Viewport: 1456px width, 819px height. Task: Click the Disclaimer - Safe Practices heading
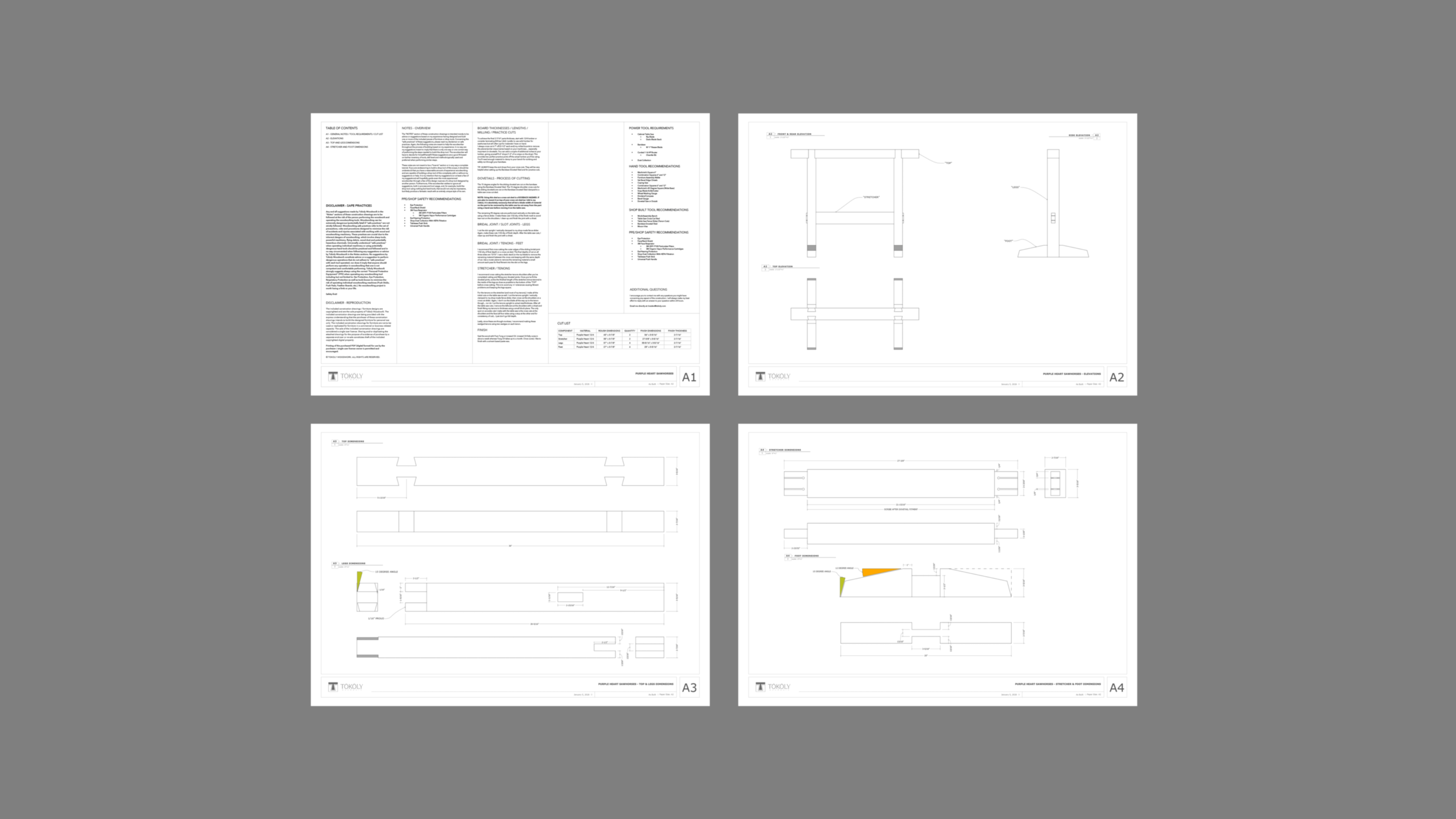tap(349, 205)
